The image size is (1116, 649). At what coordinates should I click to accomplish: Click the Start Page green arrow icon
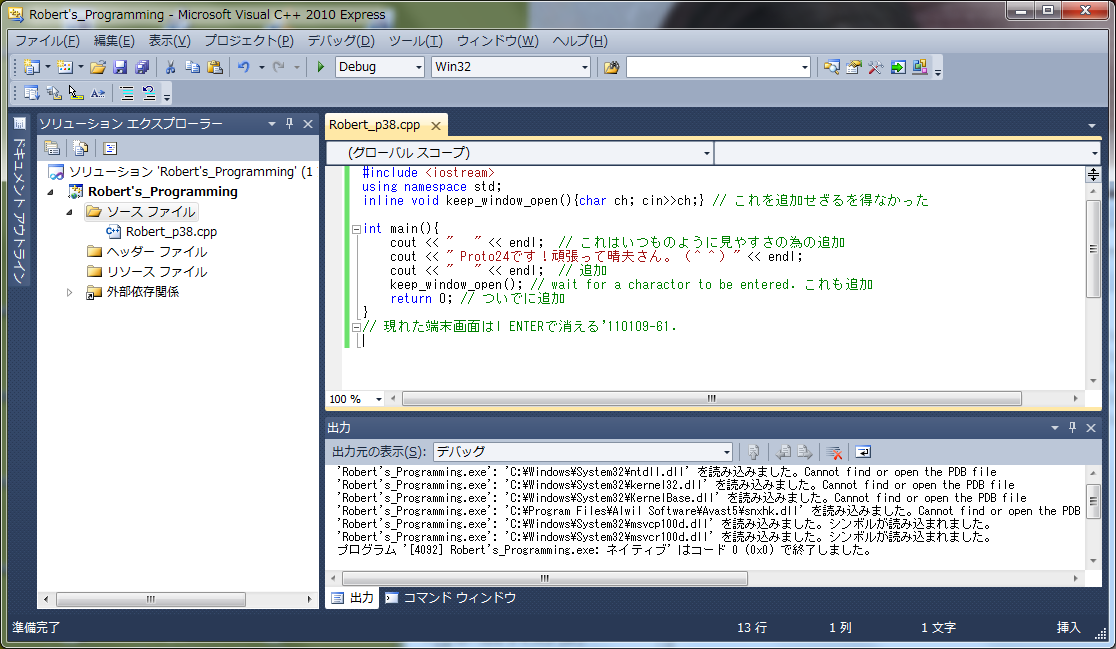coord(897,67)
